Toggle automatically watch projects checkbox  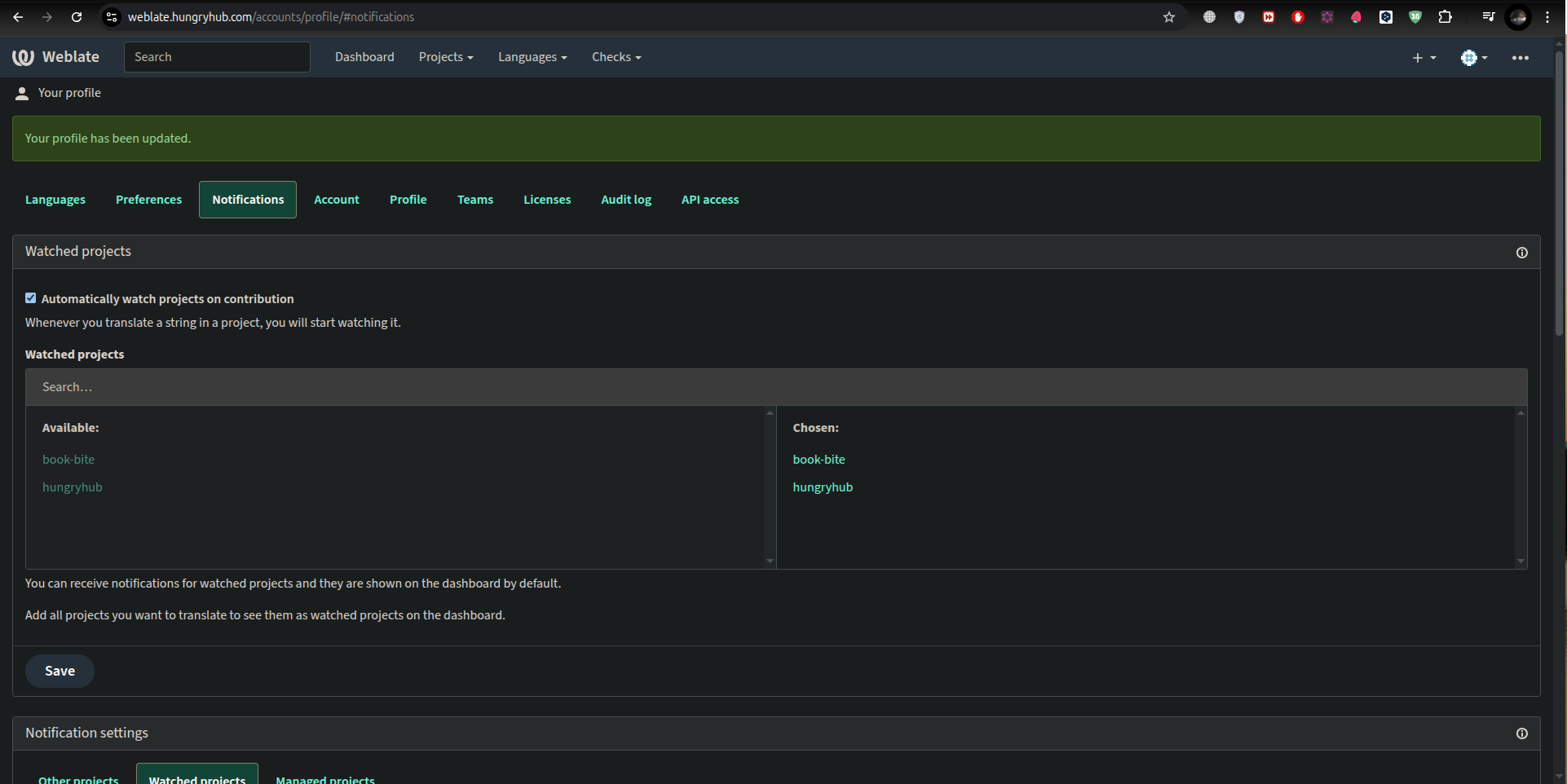(x=31, y=298)
